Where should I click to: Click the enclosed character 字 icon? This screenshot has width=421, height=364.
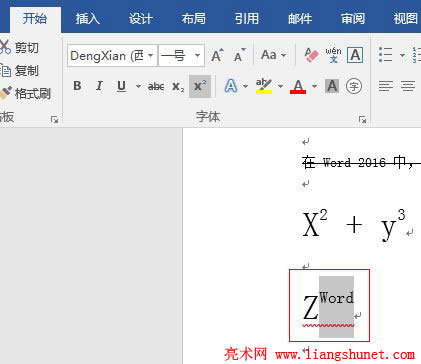coord(354,86)
